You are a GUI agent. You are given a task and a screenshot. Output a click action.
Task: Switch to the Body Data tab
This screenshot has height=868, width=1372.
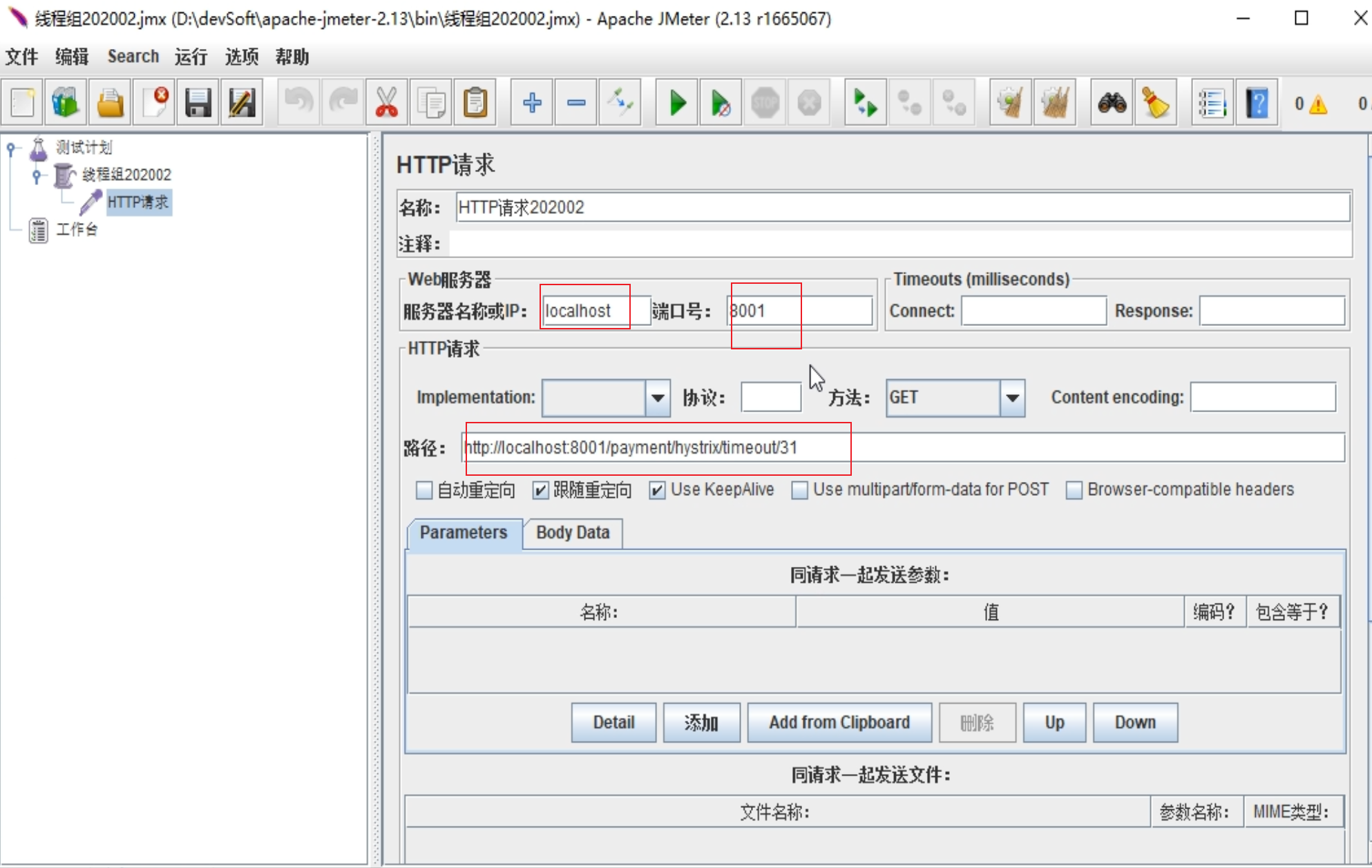click(573, 533)
